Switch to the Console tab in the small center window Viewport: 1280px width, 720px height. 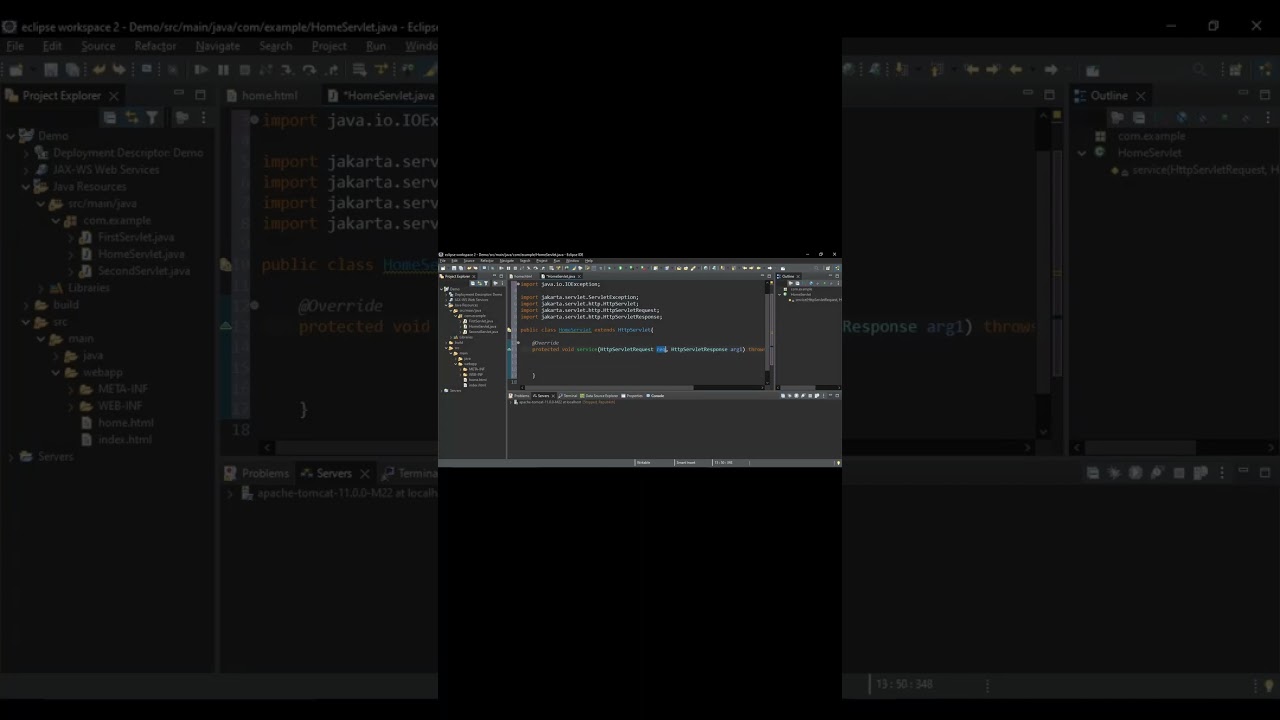[655, 396]
